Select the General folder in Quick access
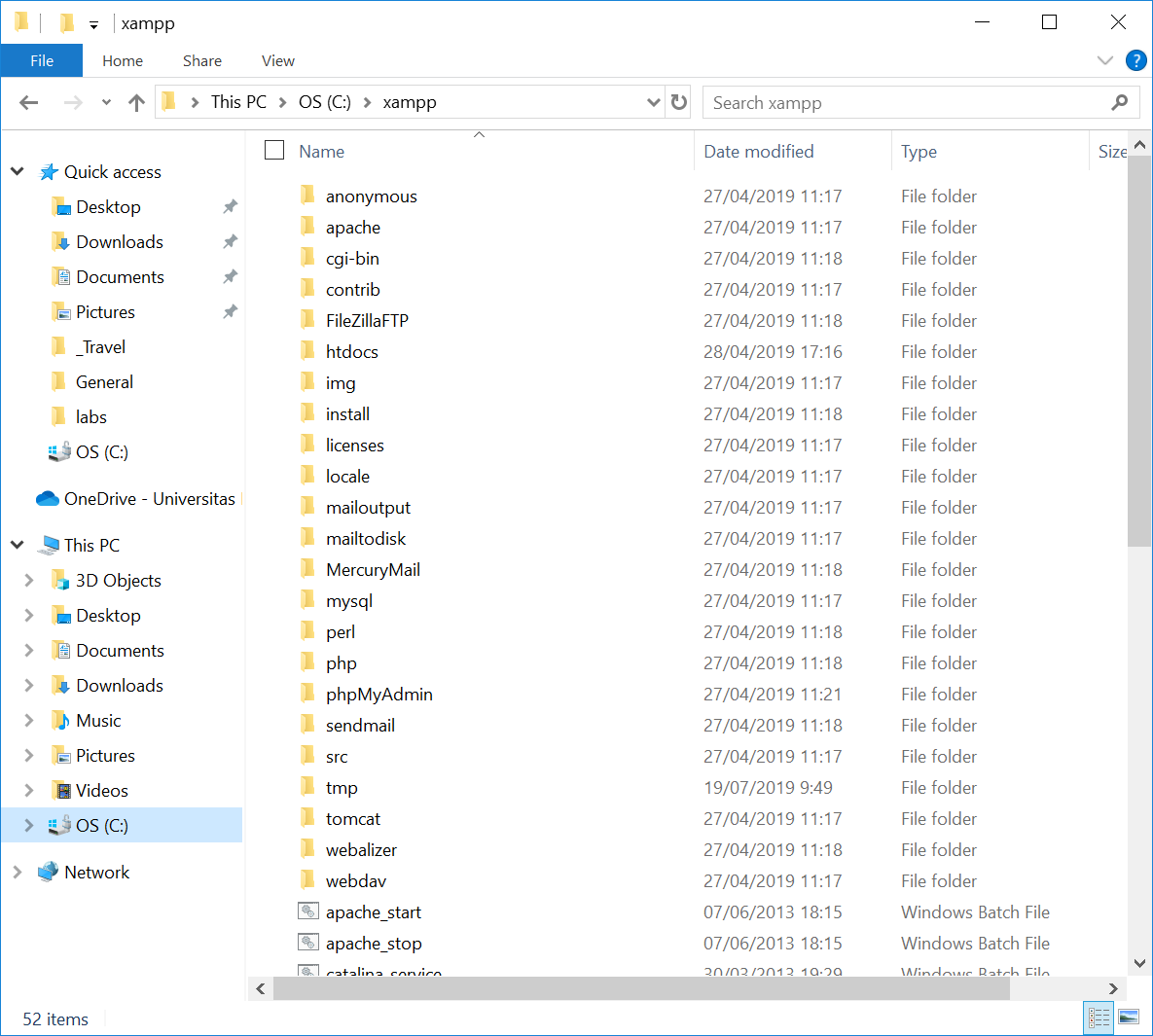Viewport: 1153px width, 1036px height. [91, 382]
